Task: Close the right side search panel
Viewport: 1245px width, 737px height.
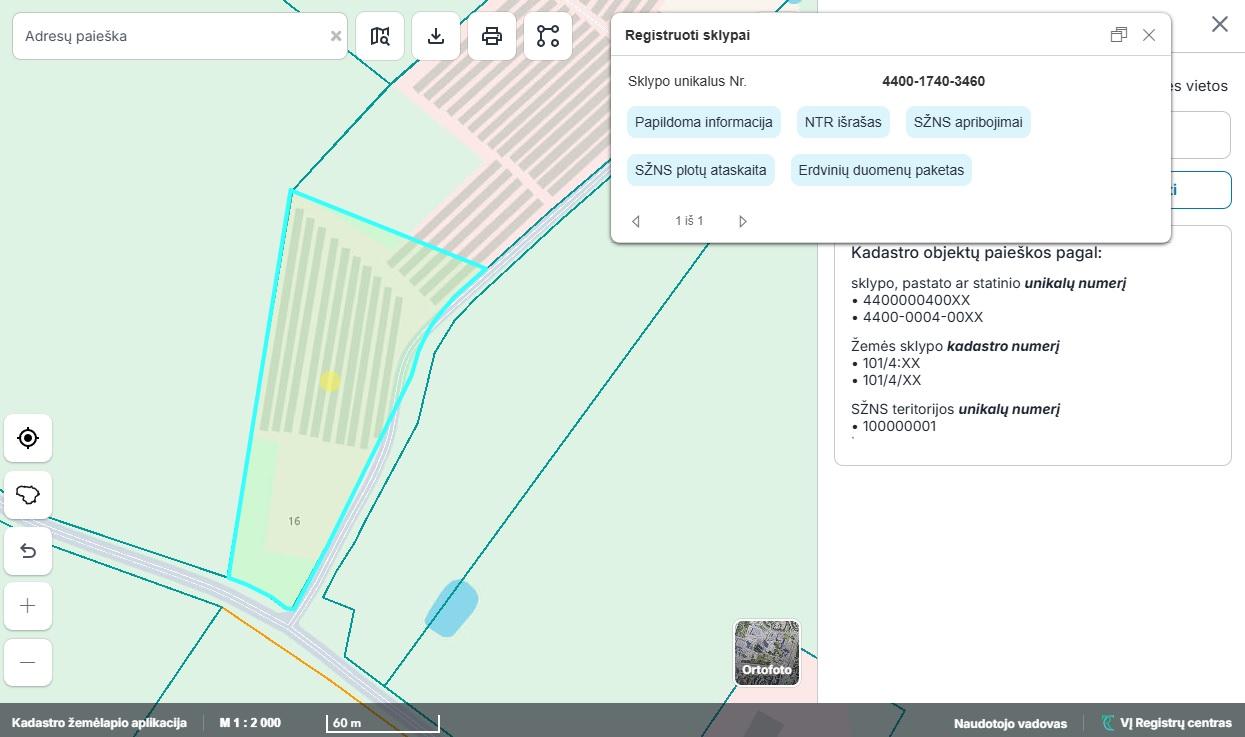Action: coord(1220,24)
